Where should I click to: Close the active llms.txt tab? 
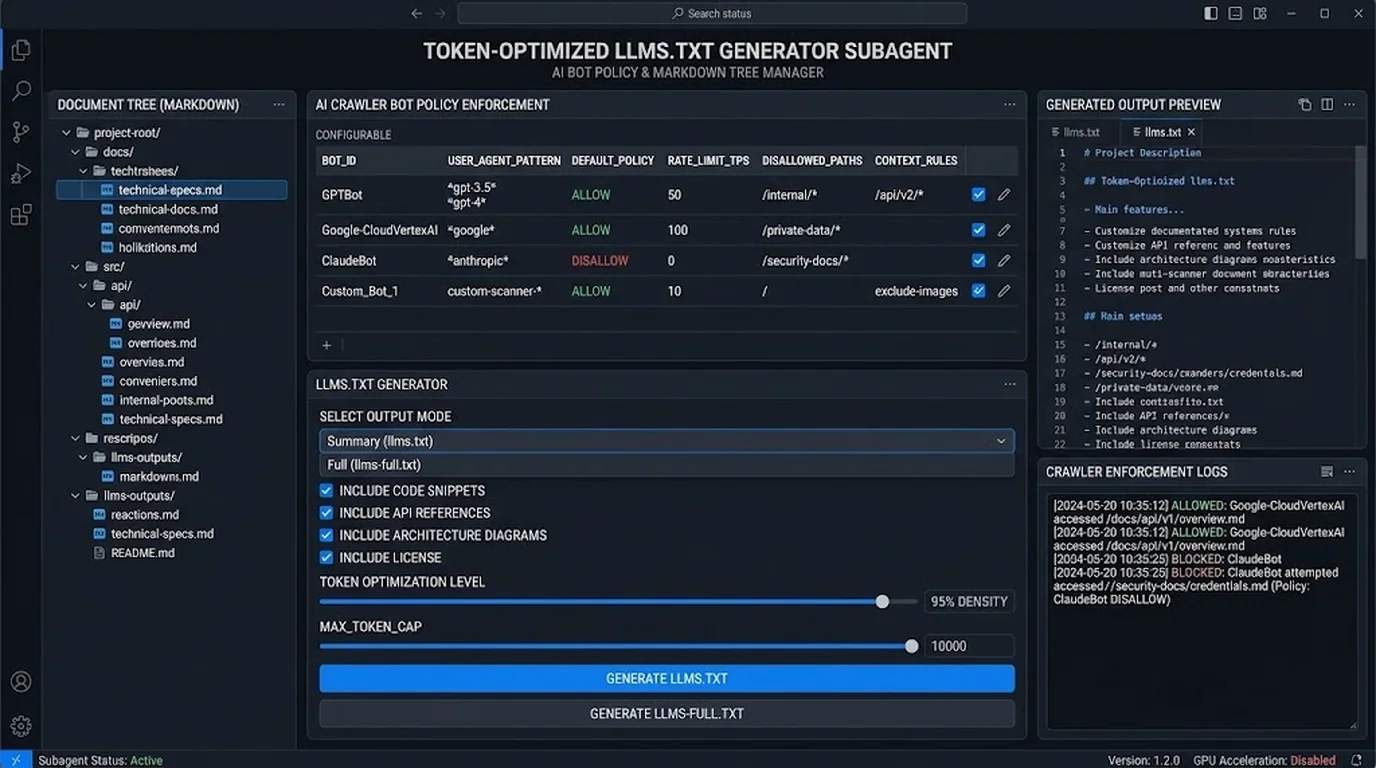(x=1191, y=132)
